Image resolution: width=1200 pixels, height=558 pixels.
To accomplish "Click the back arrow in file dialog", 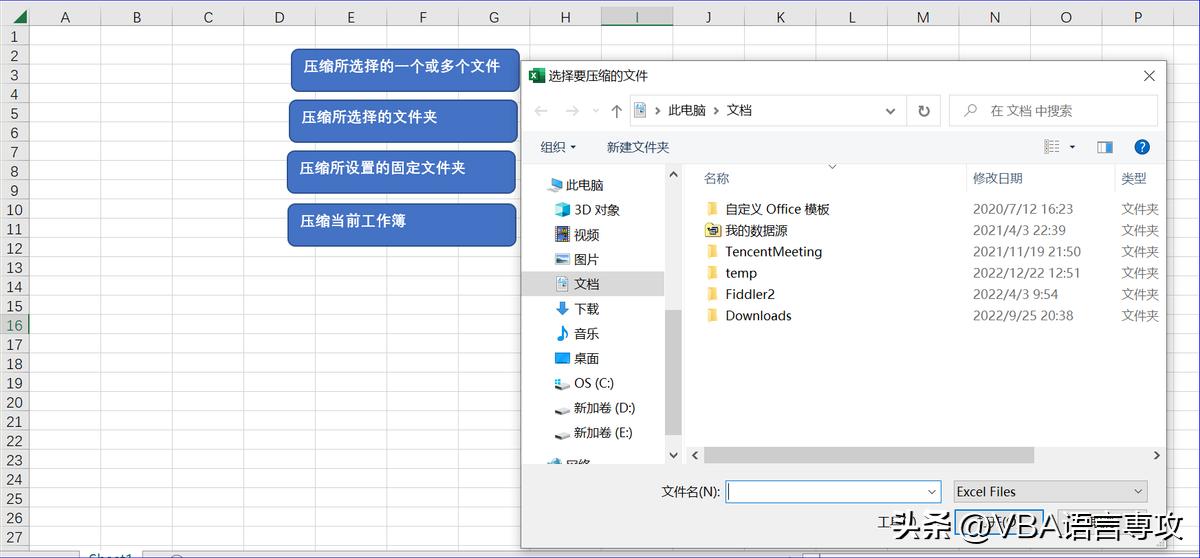I will click(541, 111).
